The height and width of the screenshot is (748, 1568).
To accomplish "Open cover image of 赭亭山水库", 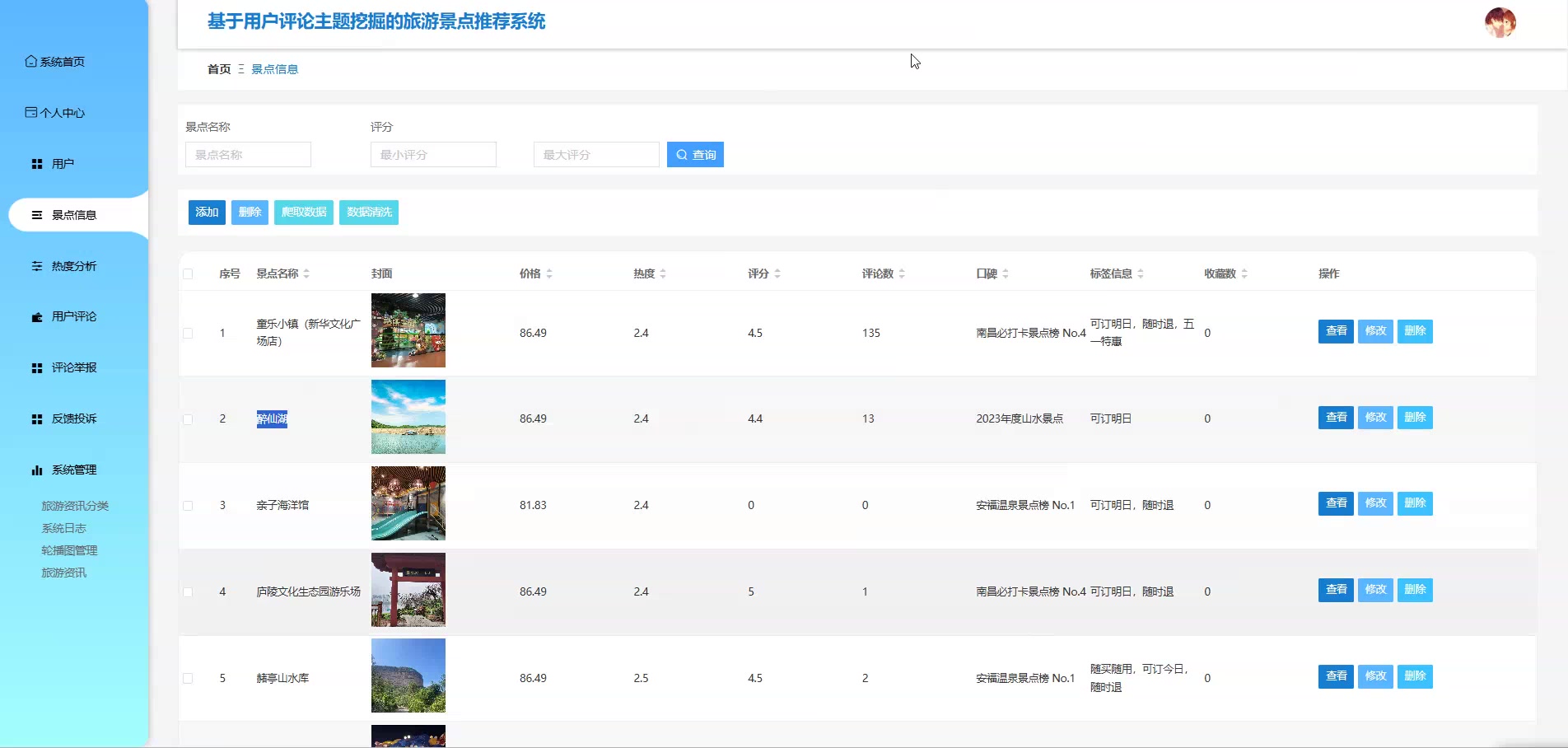I will [408, 676].
